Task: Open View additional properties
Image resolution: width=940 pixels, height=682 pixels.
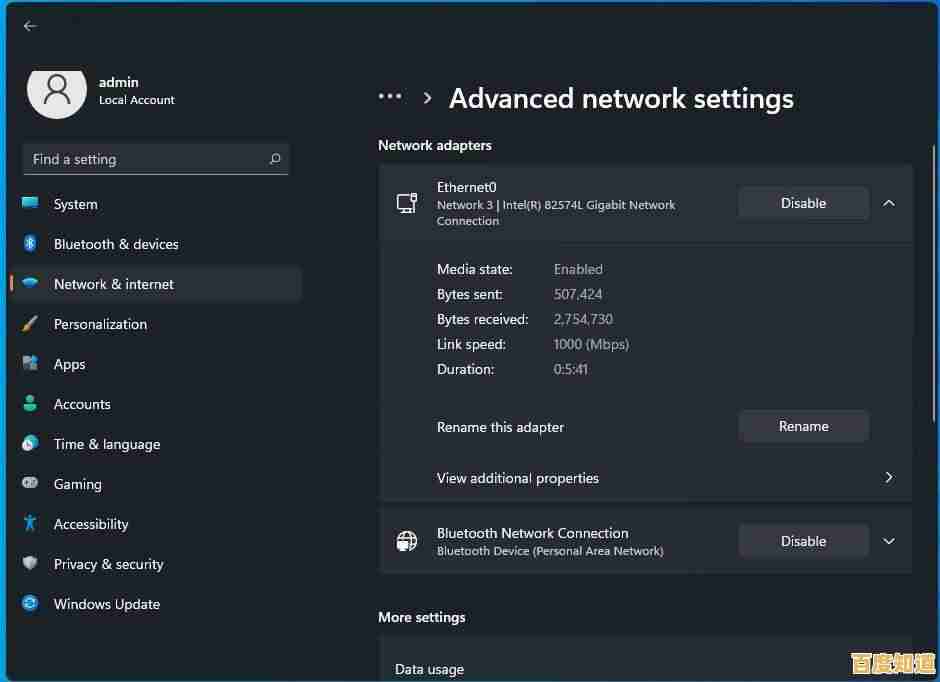Action: (x=518, y=478)
